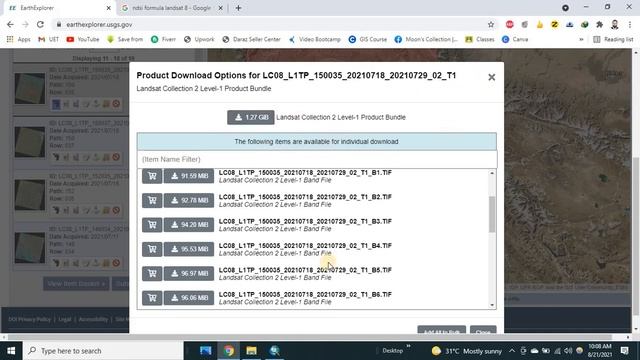640x360 pixels.
Task: Open the Classes bookmark
Action: [x=480, y=39]
